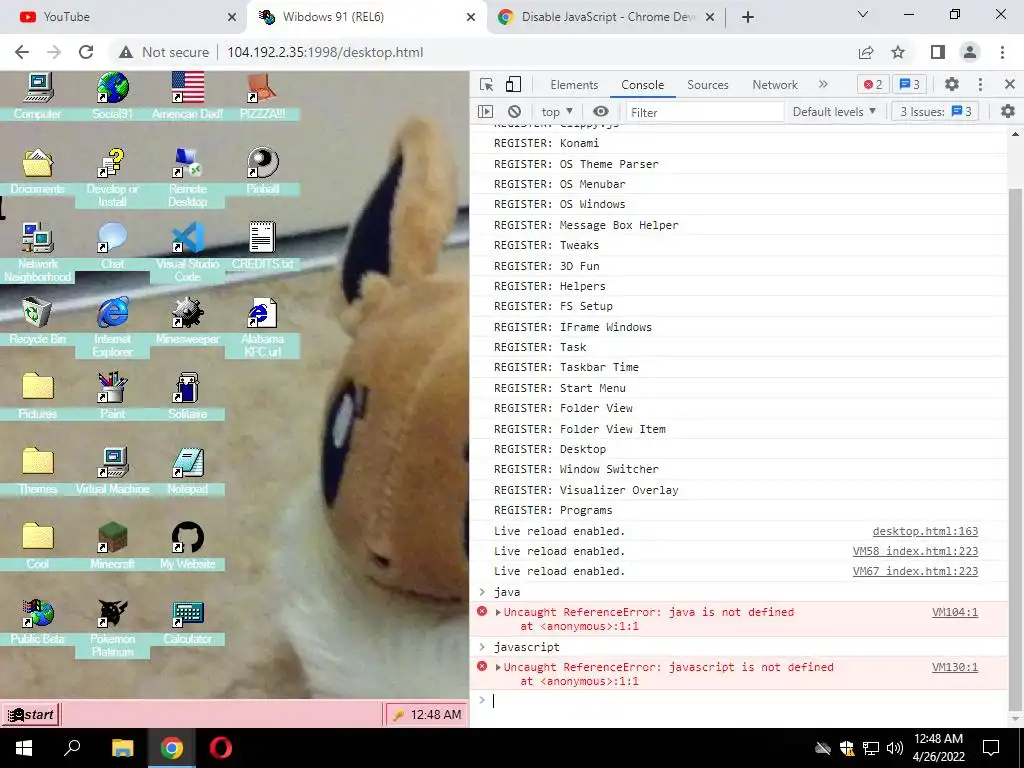1024x768 pixels.
Task: Launch the Virtual Machine icon
Action: pyautogui.click(x=112, y=463)
